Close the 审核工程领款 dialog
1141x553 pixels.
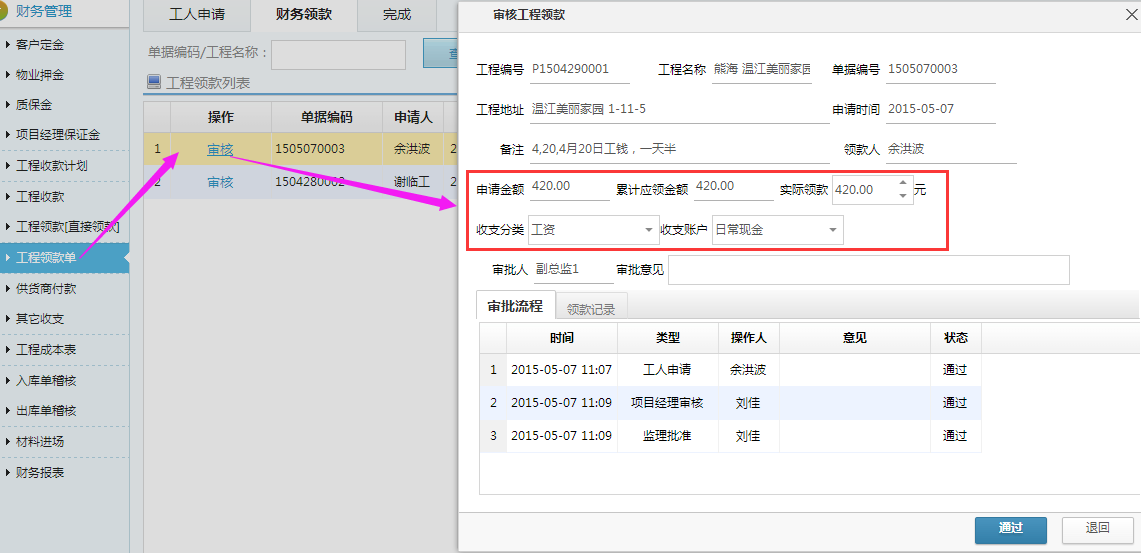[x=1130, y=15]
